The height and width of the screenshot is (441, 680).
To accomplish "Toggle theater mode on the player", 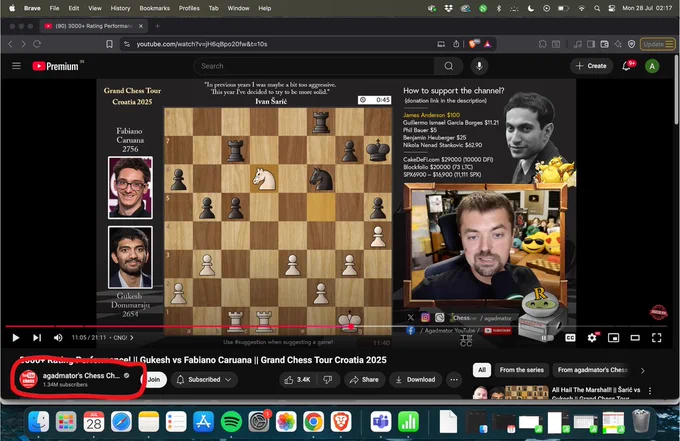I will coord(635,337).
